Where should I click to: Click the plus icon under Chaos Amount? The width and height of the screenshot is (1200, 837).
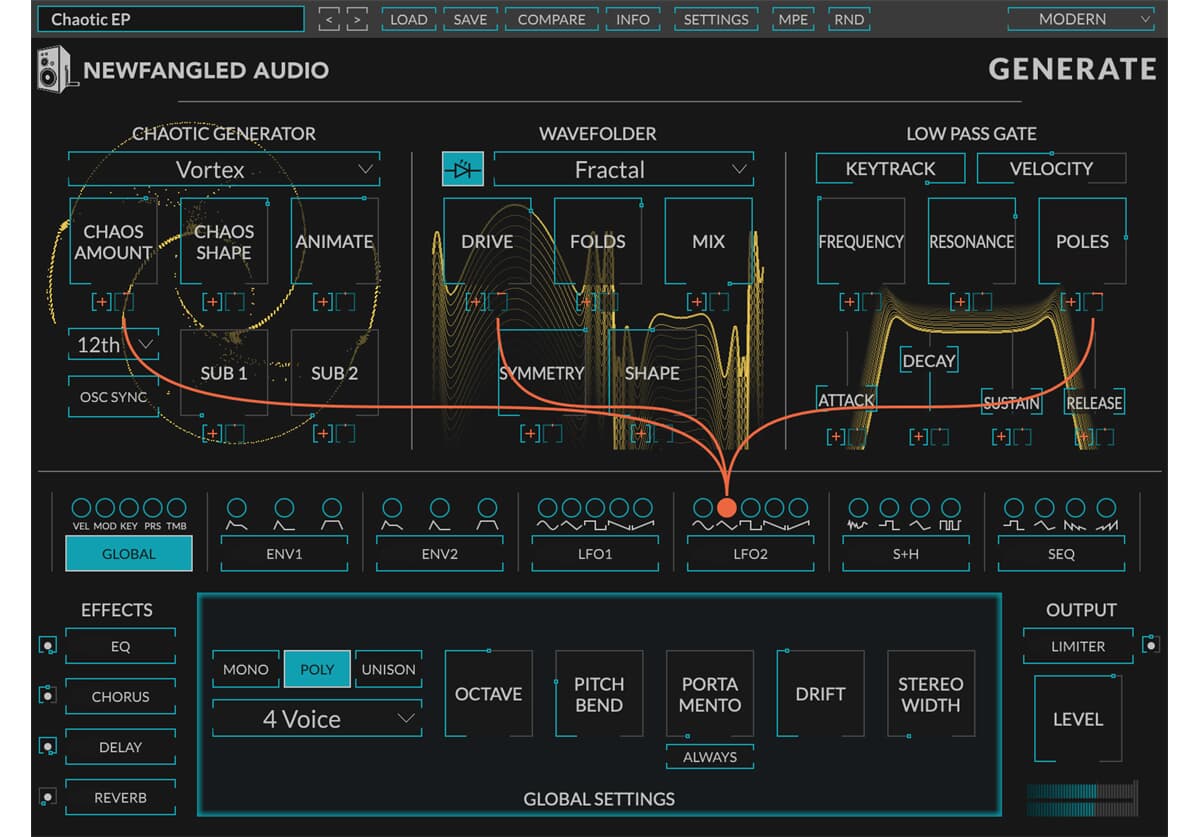coord(102,301)
